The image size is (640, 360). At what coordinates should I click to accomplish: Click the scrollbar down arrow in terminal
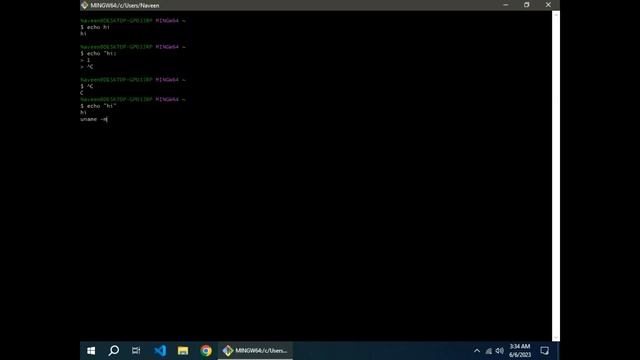pos(556,338)
